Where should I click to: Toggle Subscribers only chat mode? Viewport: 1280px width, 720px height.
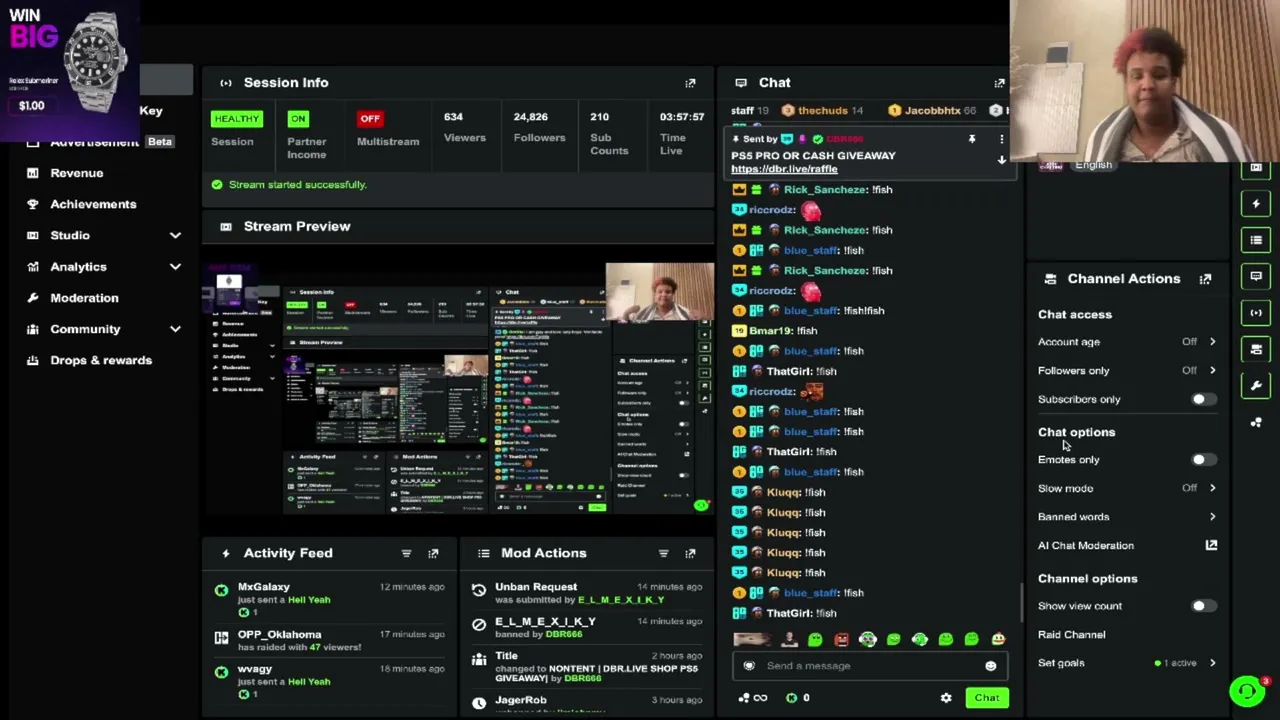click(1203, 399)
